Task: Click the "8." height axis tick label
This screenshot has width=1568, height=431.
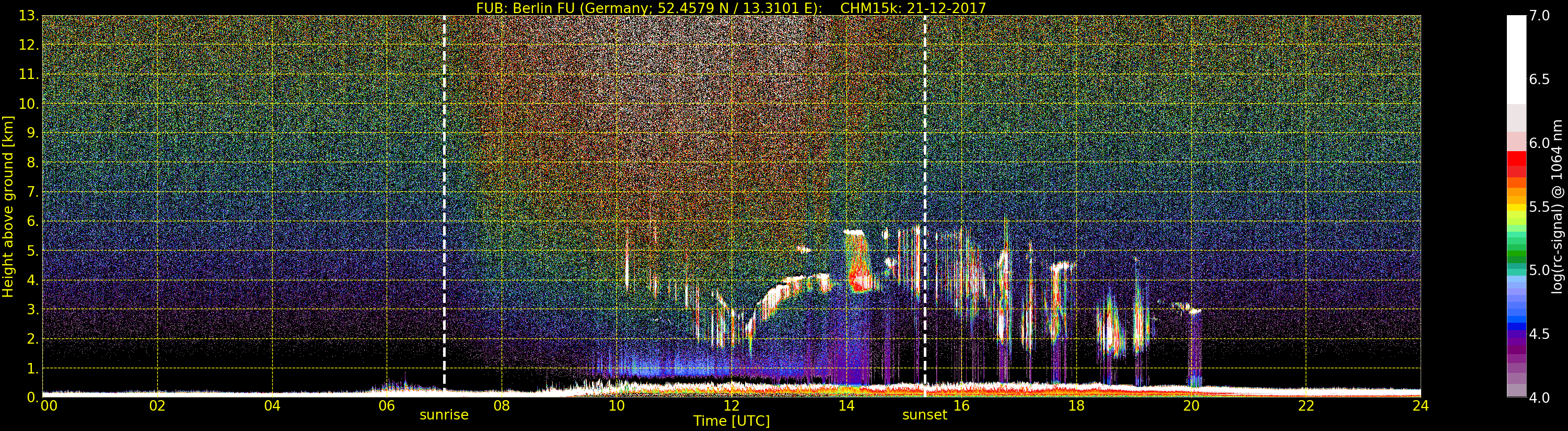Action: [32, 163]
